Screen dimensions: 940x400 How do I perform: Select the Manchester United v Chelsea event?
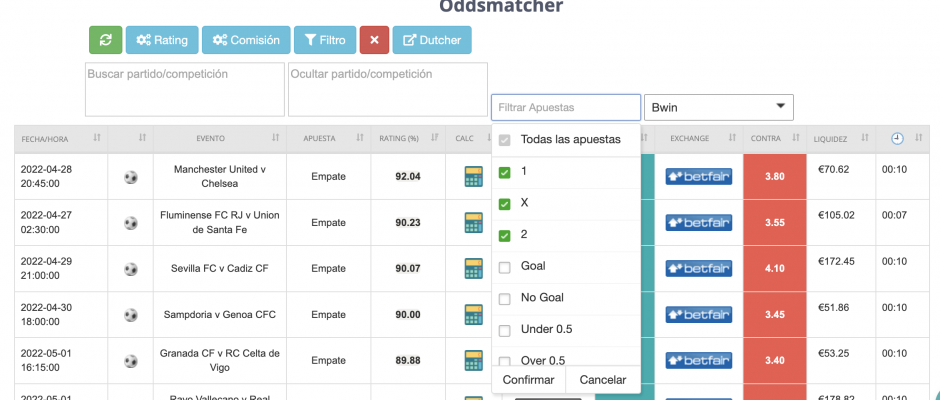[220, 177]
